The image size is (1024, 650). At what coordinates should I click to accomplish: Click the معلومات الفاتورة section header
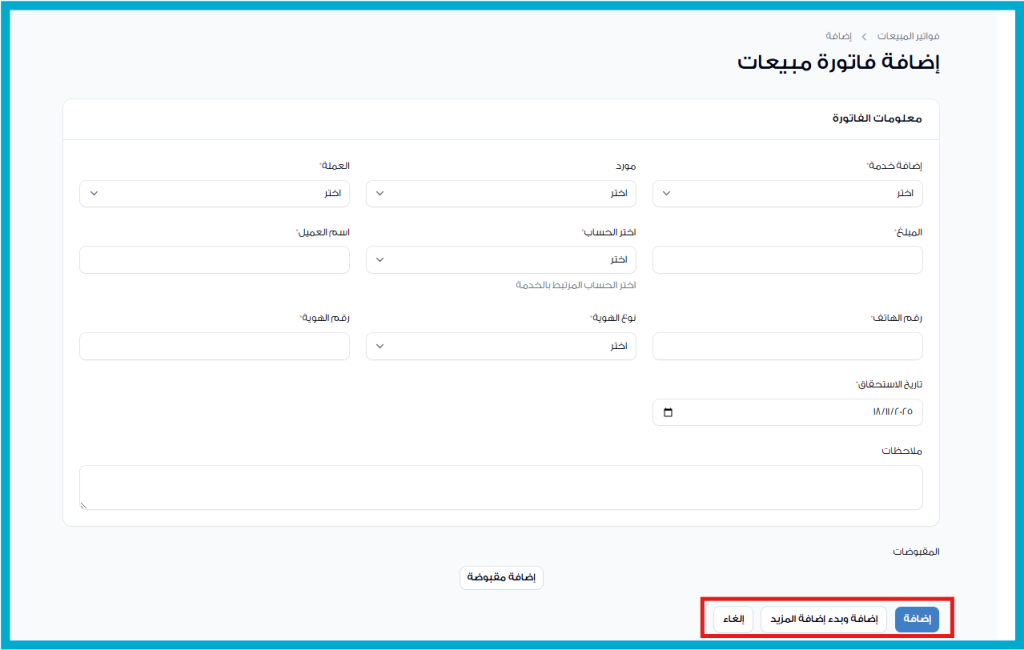point(877,119)
